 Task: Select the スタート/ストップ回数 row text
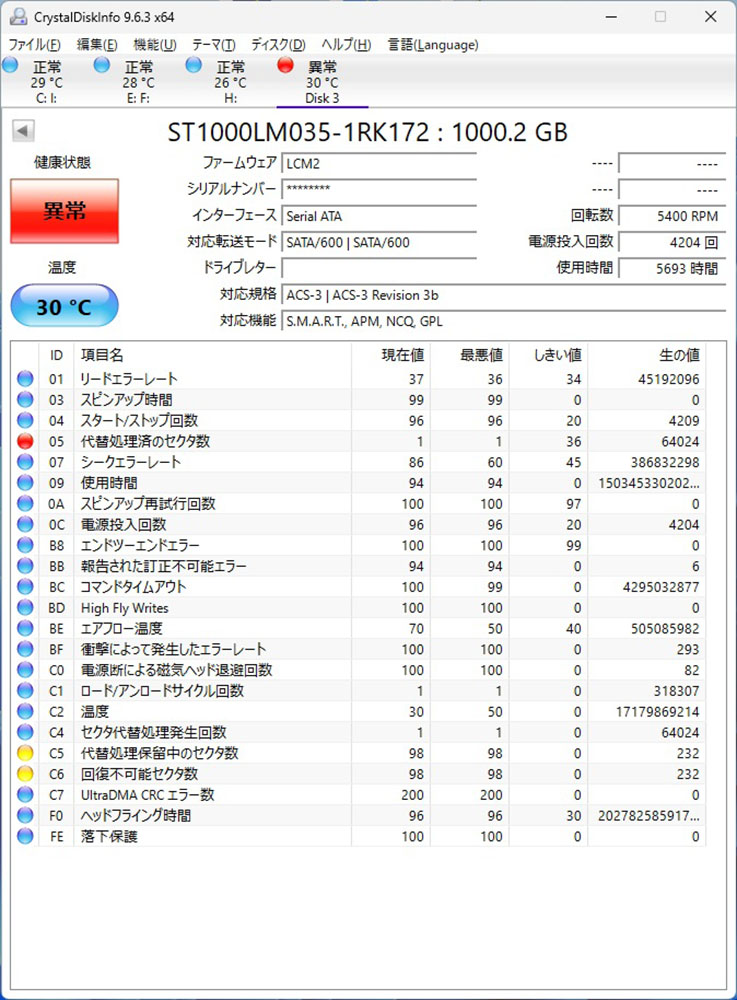coord(139,421)
